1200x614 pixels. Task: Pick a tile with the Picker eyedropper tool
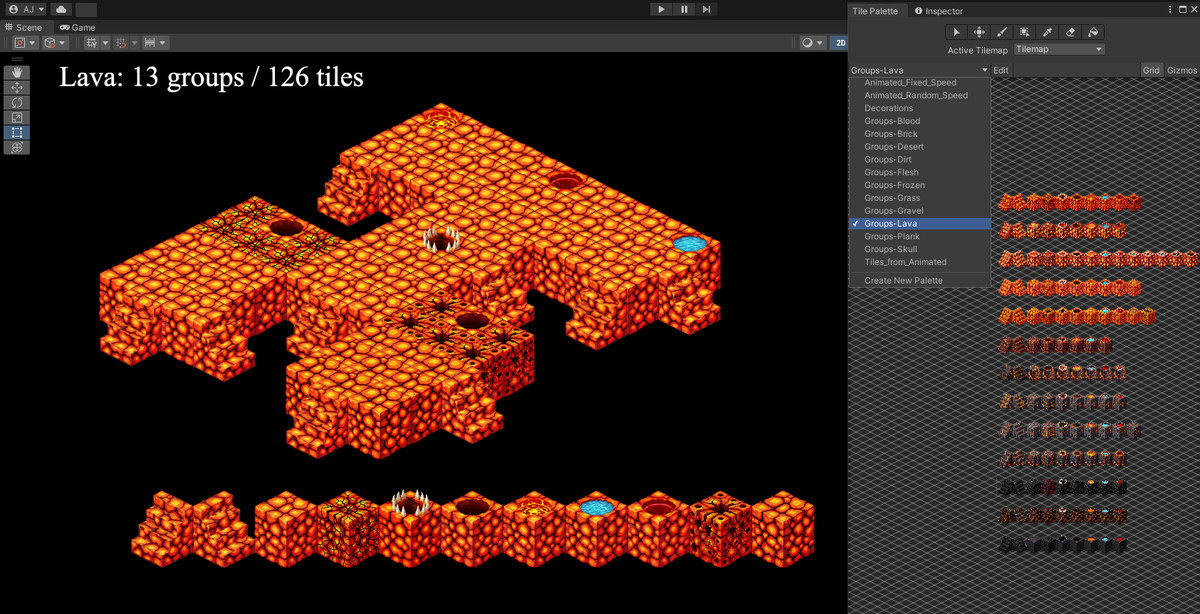coord(1049,31)
